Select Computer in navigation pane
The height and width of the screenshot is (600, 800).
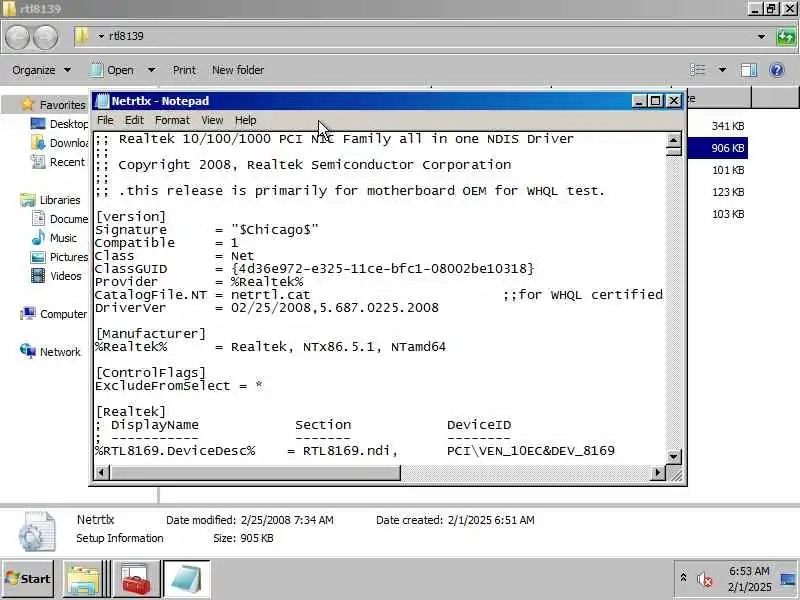[63, 314]
